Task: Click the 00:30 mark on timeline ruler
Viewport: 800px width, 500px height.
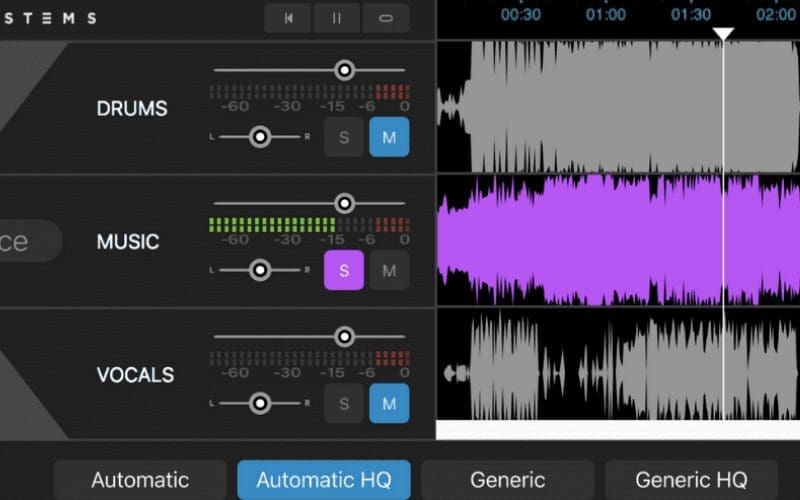Action: [x=520, y=14]
